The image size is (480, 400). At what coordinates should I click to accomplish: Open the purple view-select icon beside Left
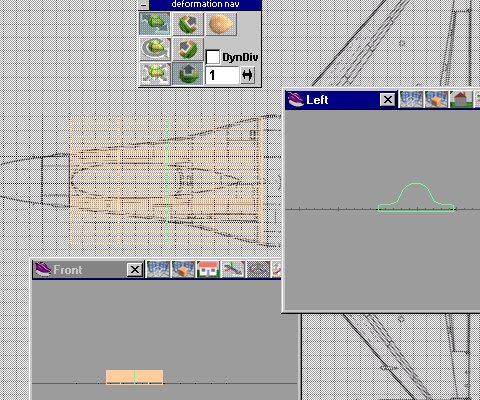coord(296,99)
